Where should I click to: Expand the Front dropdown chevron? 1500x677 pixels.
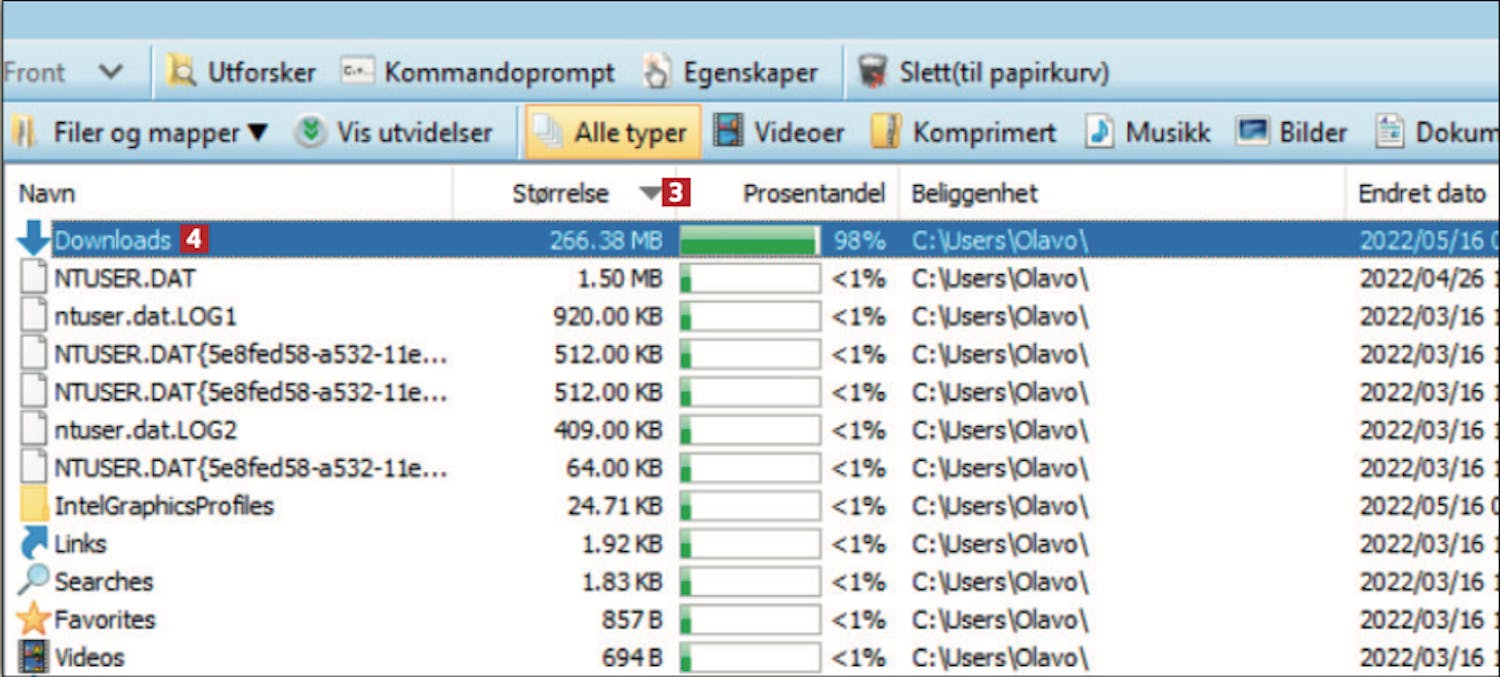(111, 73)
